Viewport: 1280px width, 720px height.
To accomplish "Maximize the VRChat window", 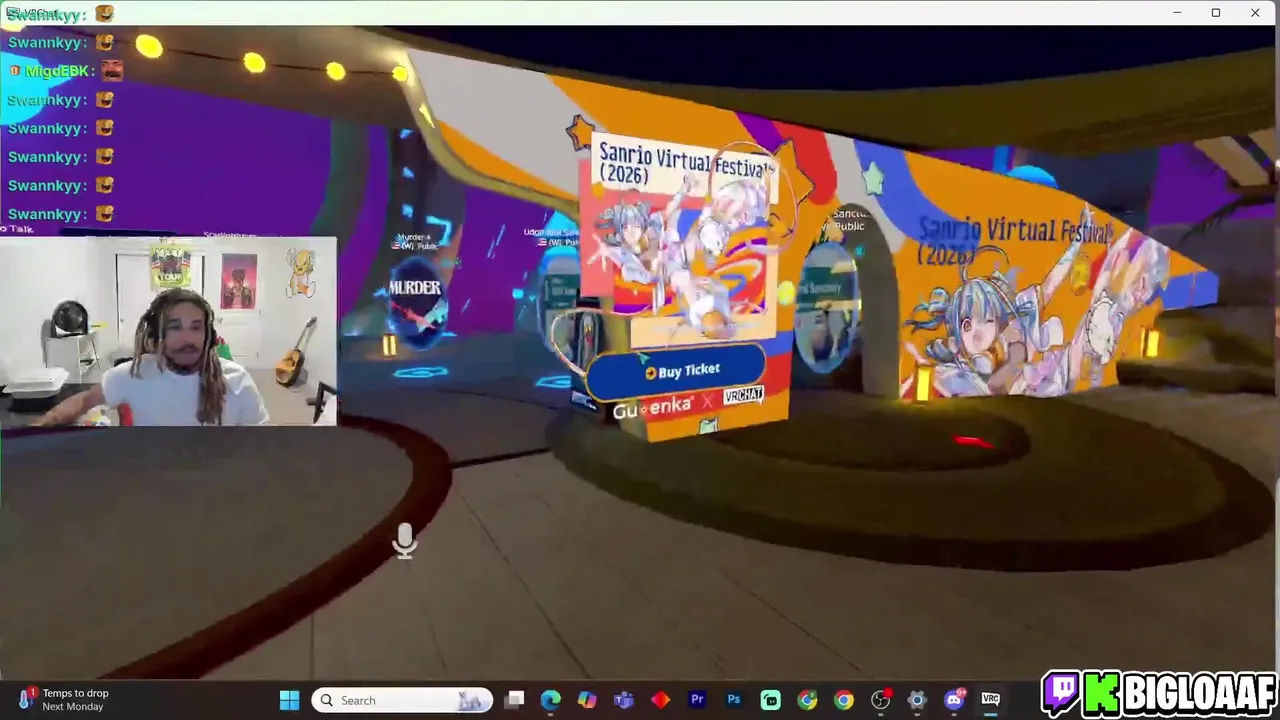I will point(1216,13).
